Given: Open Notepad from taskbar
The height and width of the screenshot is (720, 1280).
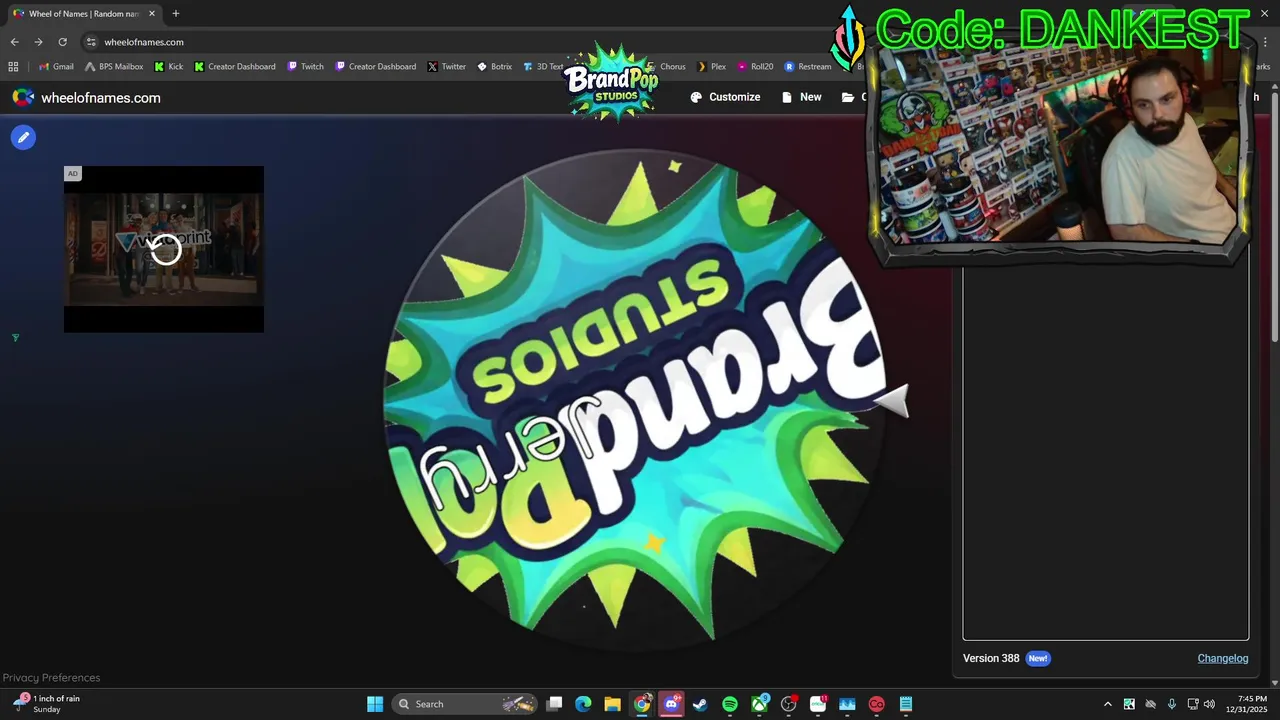Looking at the screenshot, I should (x=906, y=704).
